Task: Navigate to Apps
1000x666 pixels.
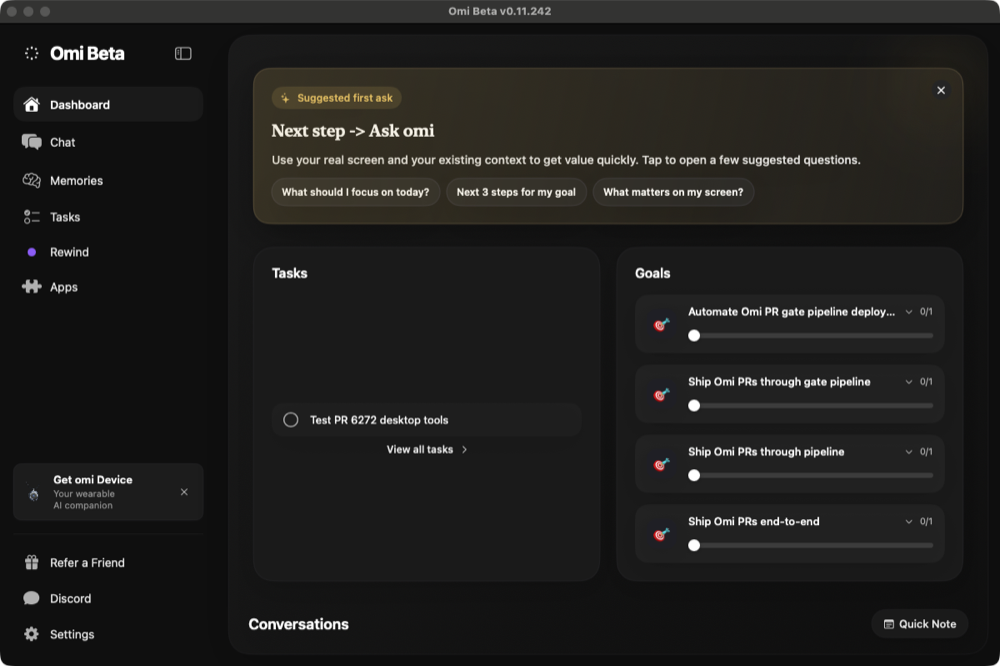Action: (108, 287)
